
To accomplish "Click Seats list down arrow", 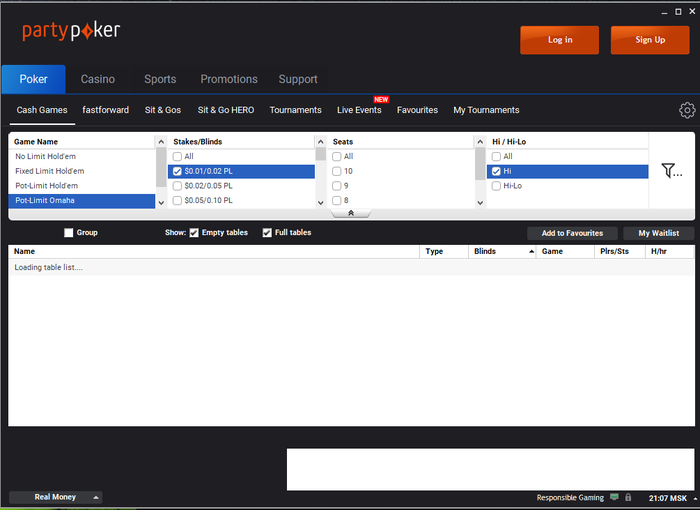I will (x=480, y=203).
